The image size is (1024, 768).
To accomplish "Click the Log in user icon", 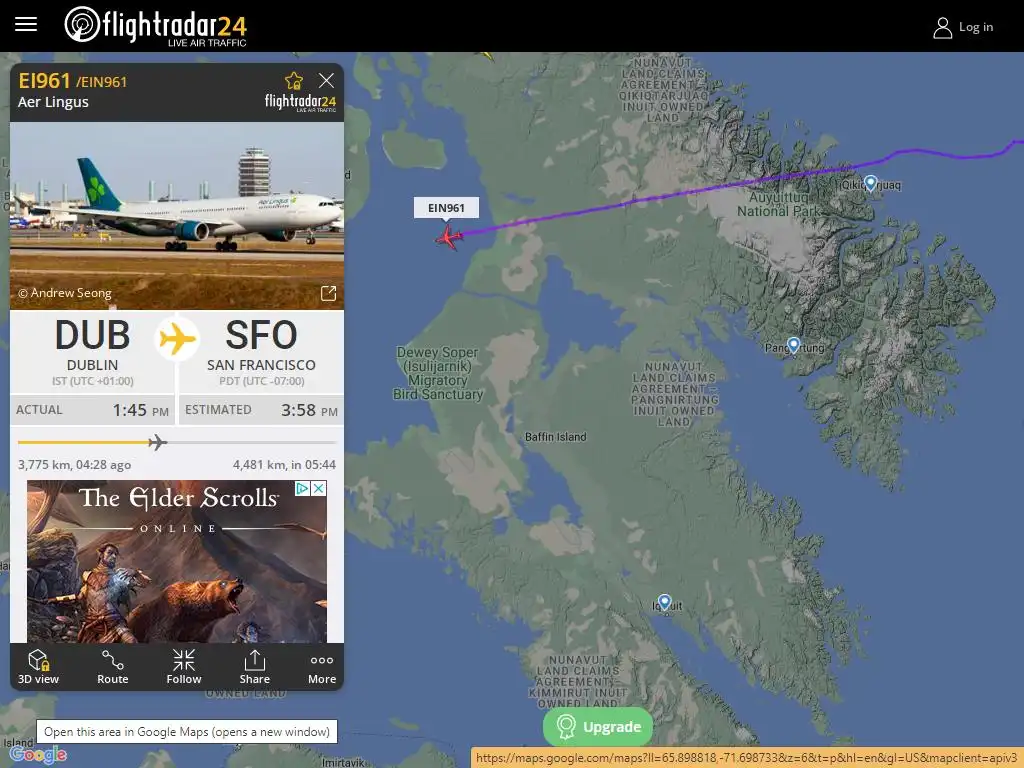I will pos(942,27).
